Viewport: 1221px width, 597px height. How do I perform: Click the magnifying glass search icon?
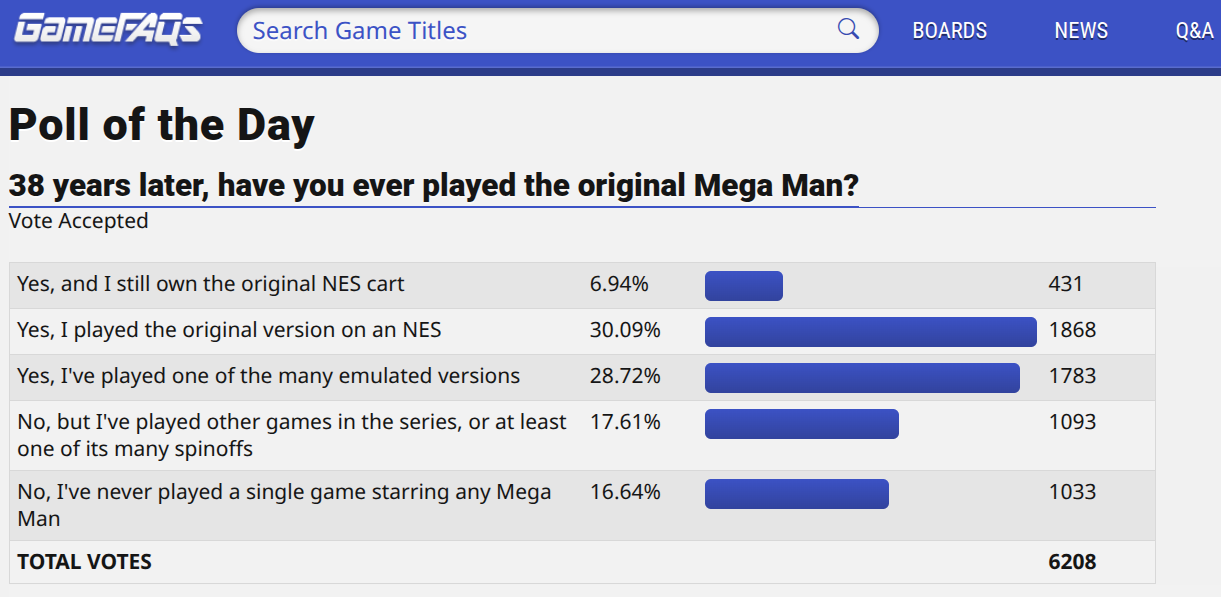pos(848,29)
